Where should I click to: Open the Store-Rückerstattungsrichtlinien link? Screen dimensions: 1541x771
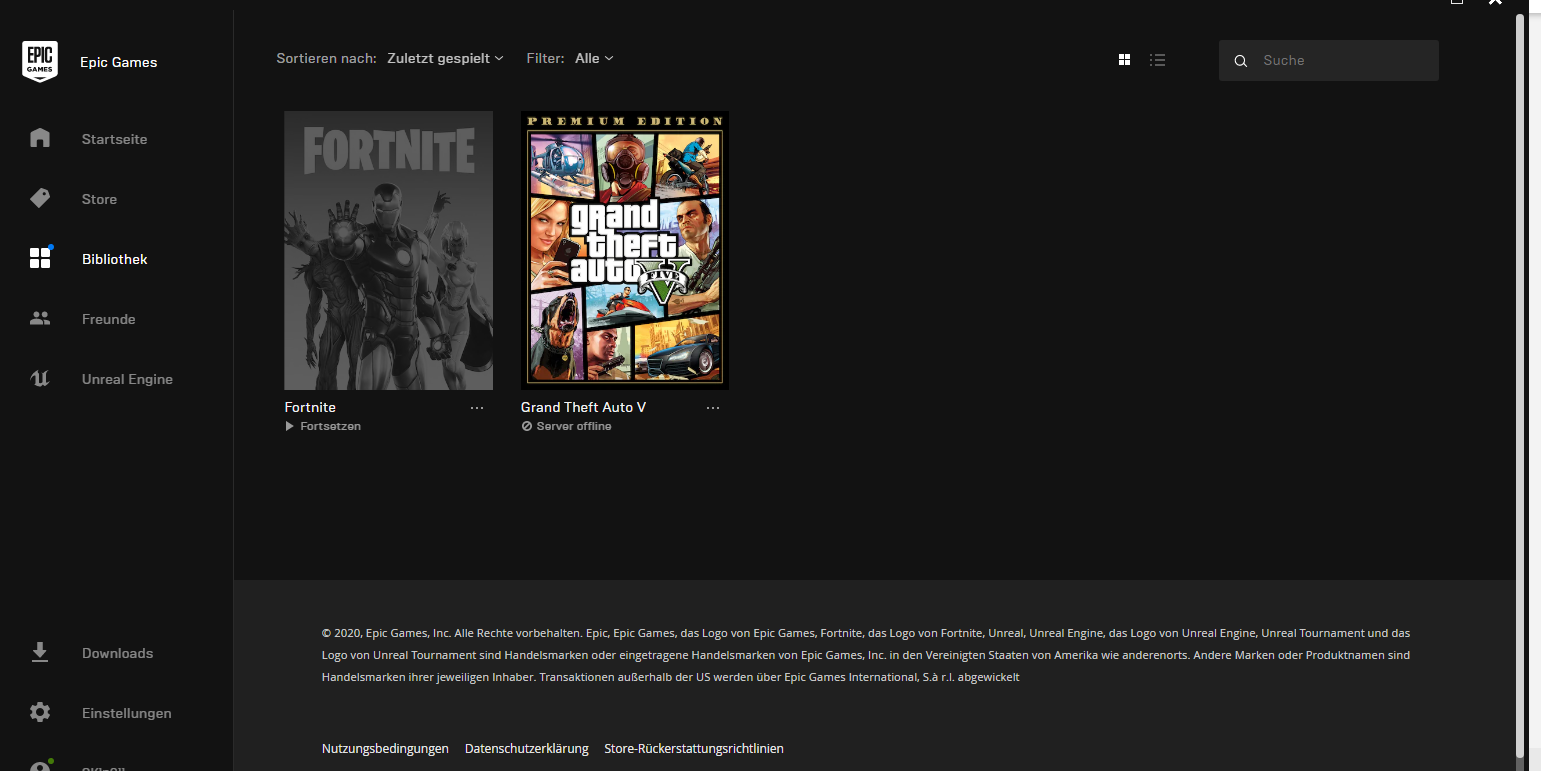pos(694,748)
